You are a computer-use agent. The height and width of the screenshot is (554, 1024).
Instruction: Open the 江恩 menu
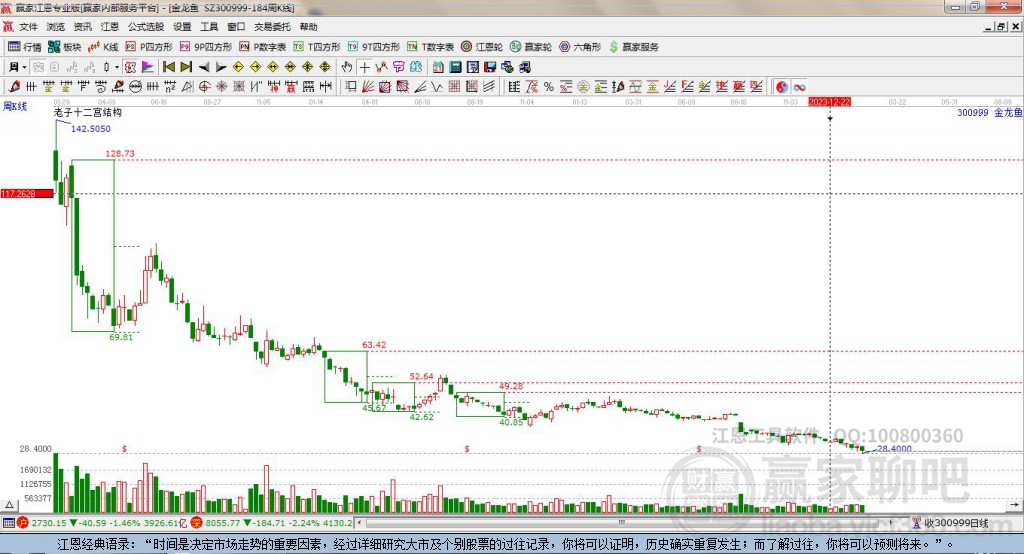[110, 27]
